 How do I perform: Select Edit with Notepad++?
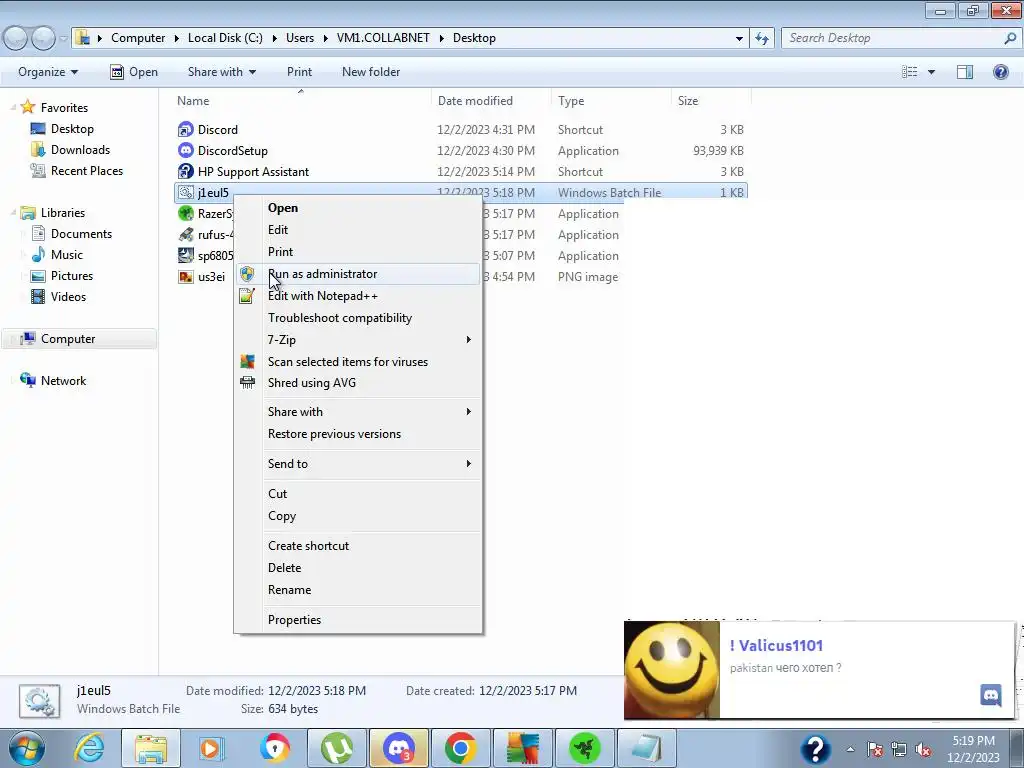pyautogui.click(x=358, y=296)
